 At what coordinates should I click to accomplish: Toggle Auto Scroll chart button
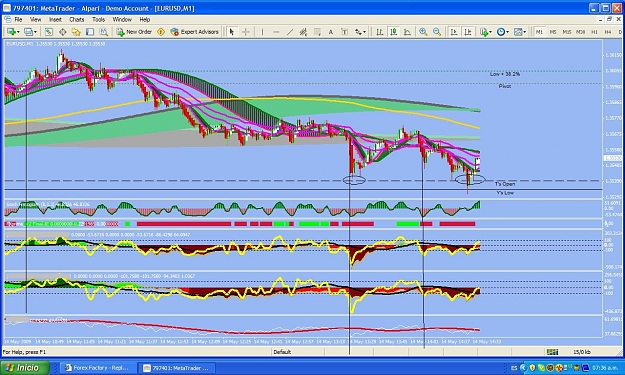[x=454, y=32]
